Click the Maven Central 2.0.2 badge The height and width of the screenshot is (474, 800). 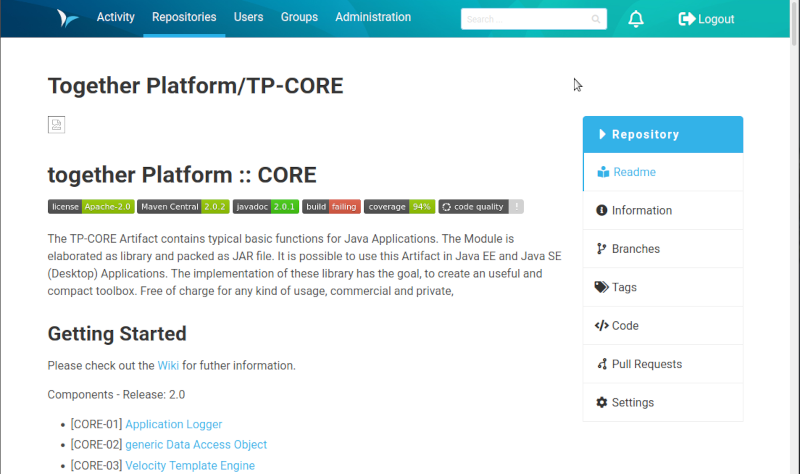coord(183,207)
